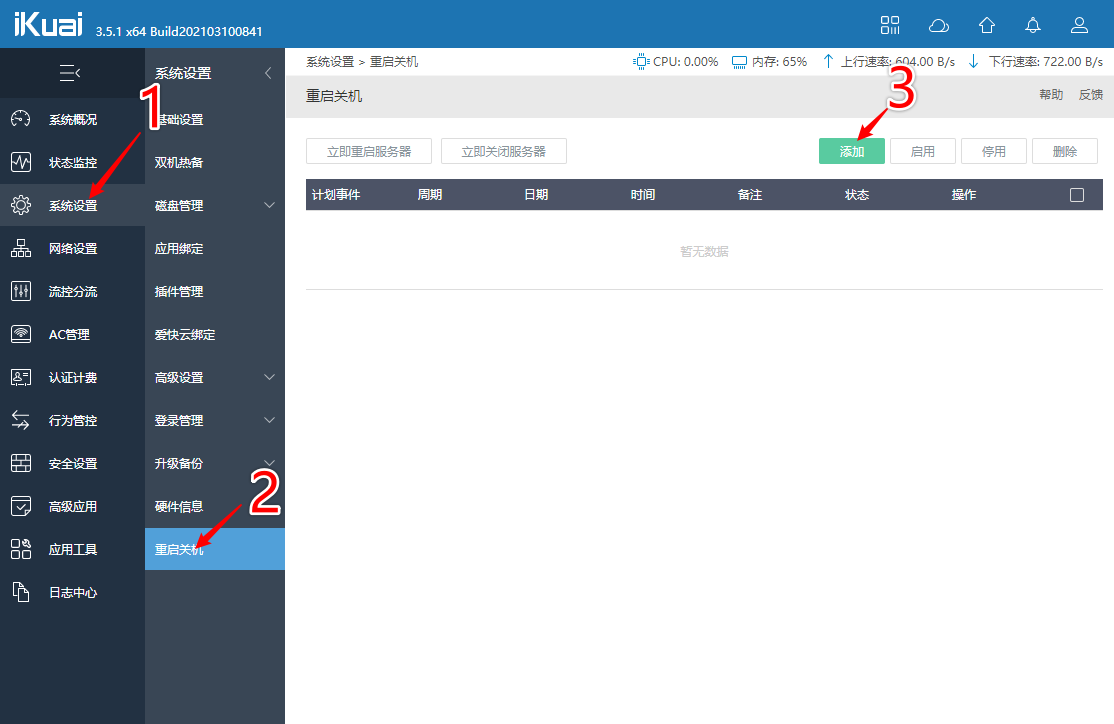This screenshot has height=724, width=1114.
Task: Select 网络设置 menu item
Action: (x=72, y=249)
